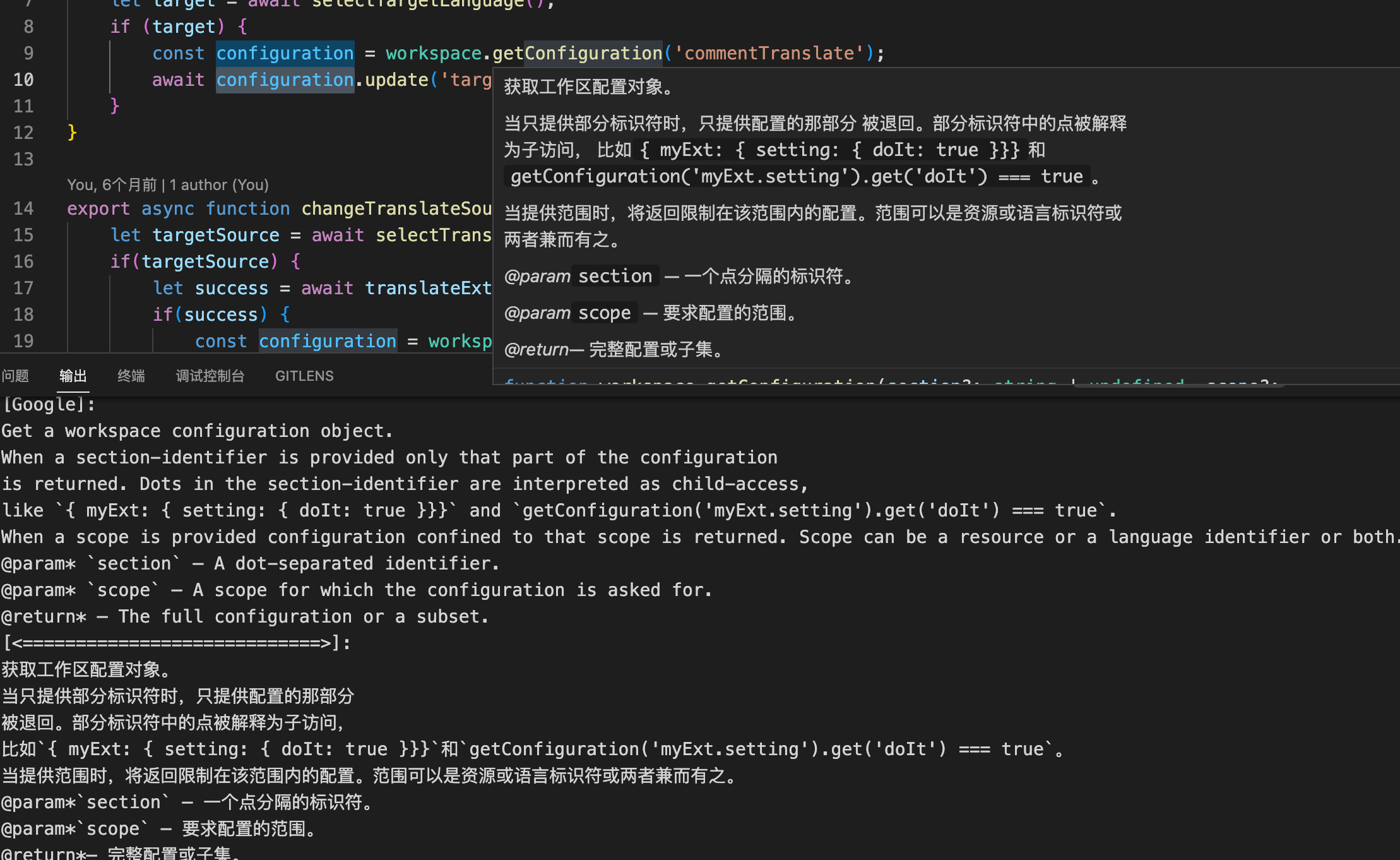Click the GitLens blame annotation above line 14
This screenshot has width=1400, height=860.
point(167,184)
